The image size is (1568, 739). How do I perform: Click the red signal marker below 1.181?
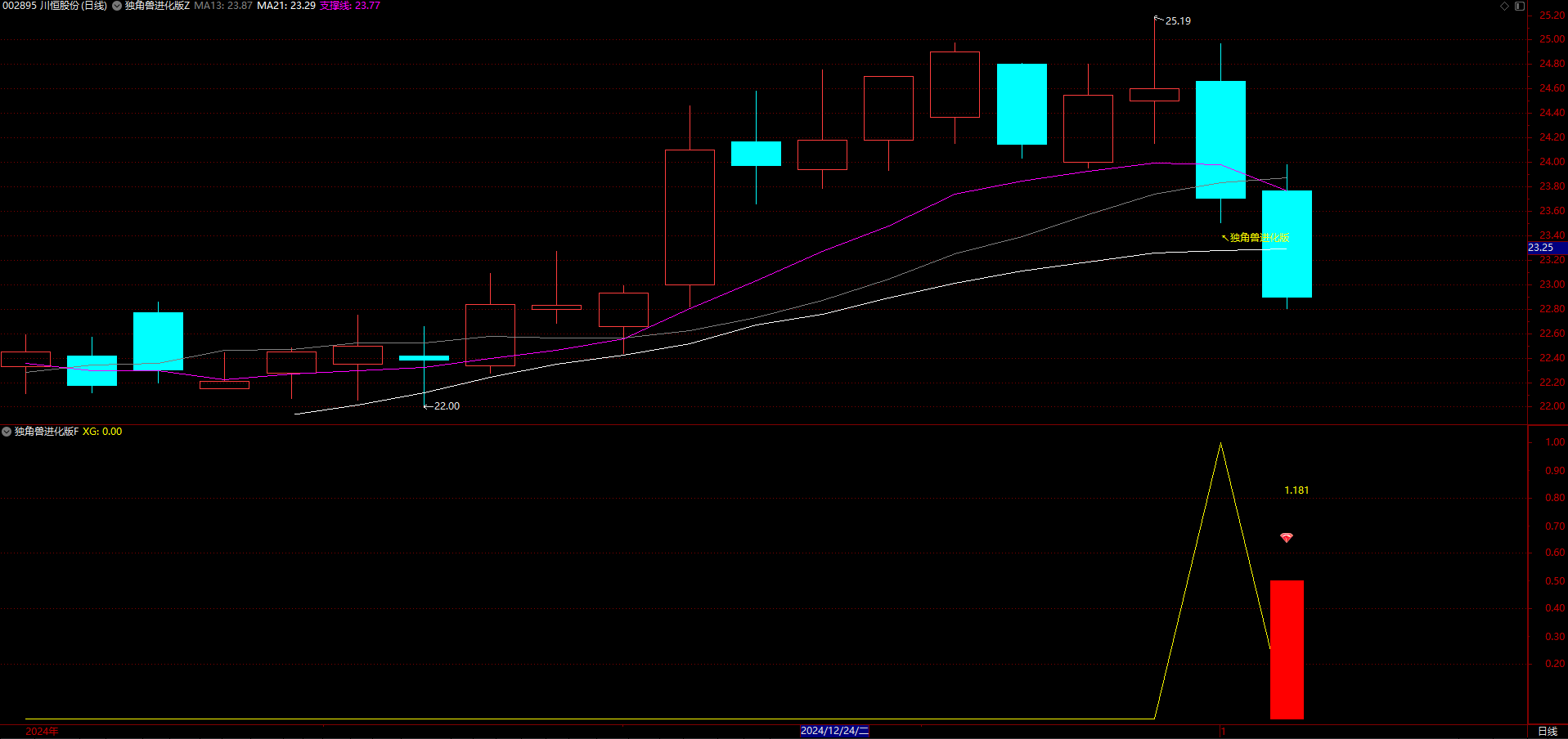coord(1287,537)
